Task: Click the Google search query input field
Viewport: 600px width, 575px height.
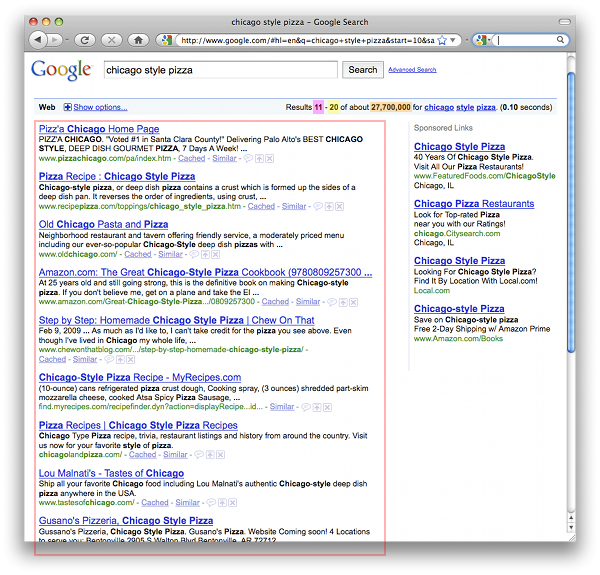Action: 220,70
